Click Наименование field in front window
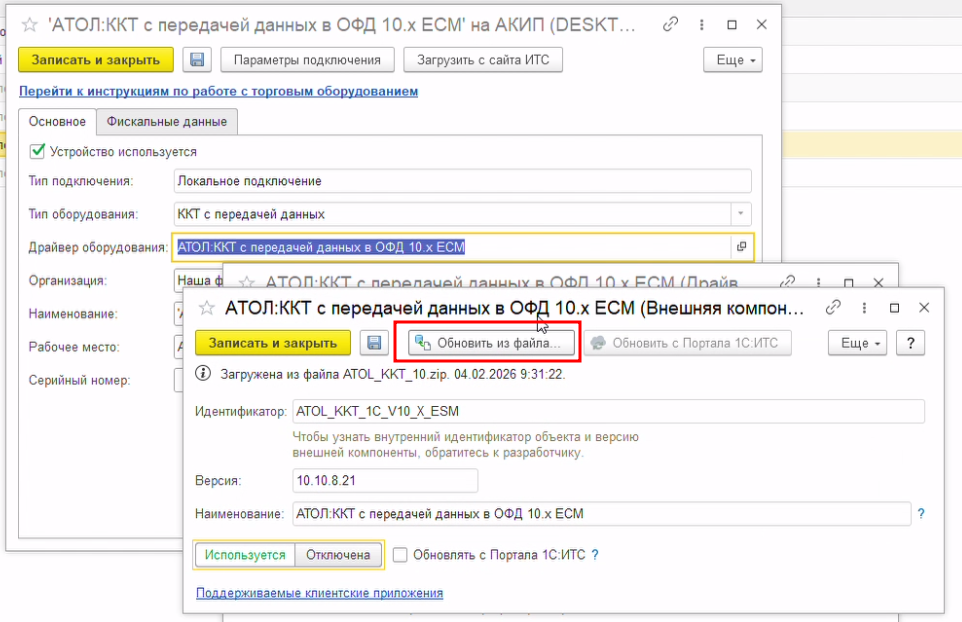962x622 pixels. click(602, 514)
